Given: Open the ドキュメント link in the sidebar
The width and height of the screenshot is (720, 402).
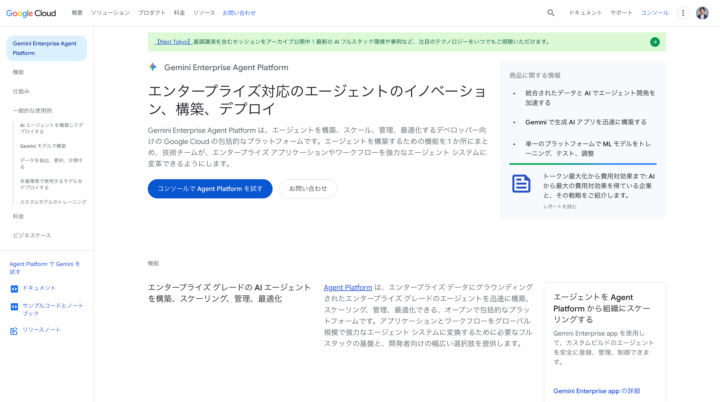Looking at the screenshot, I should pos(39,288).
